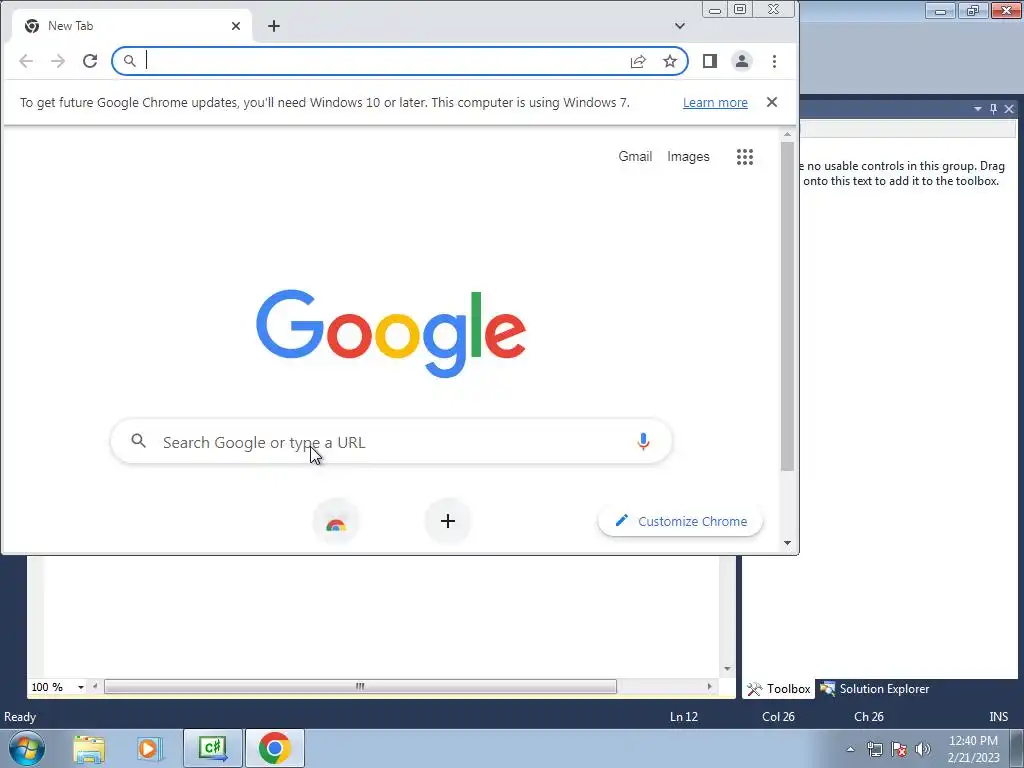1024x768 pixels.
Task: Click the Customize Chrome button
Action: 680,521
